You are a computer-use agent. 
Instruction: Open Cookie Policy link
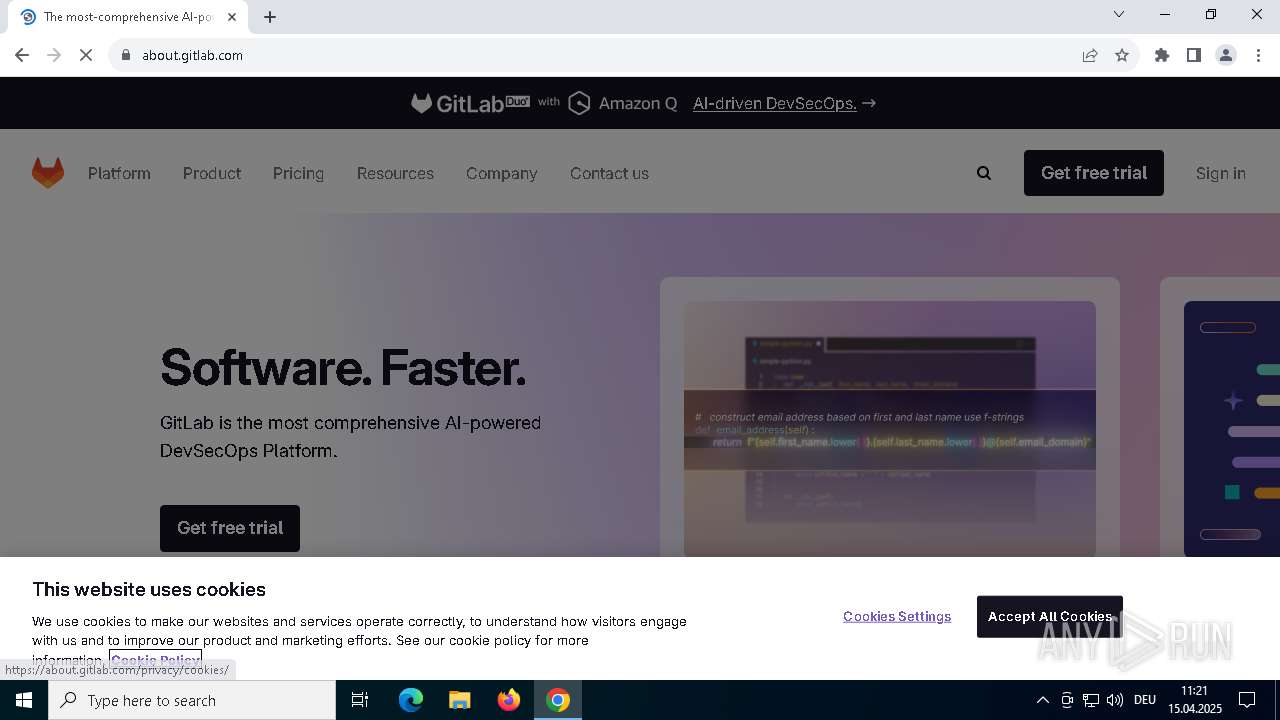(155, 660)
